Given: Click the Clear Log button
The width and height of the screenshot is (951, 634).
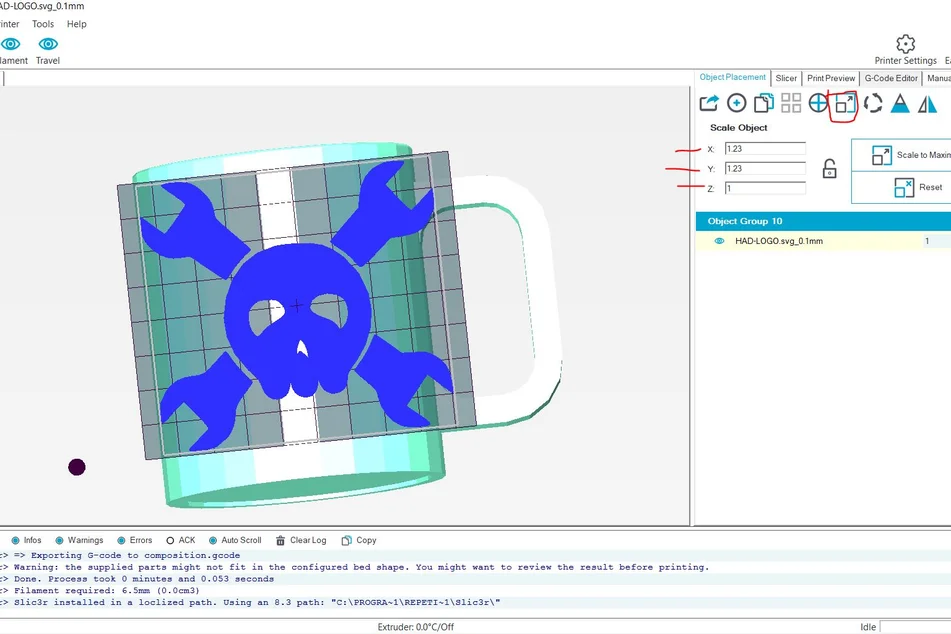Looking at the screenshot, I should click(x=301, y=540).
